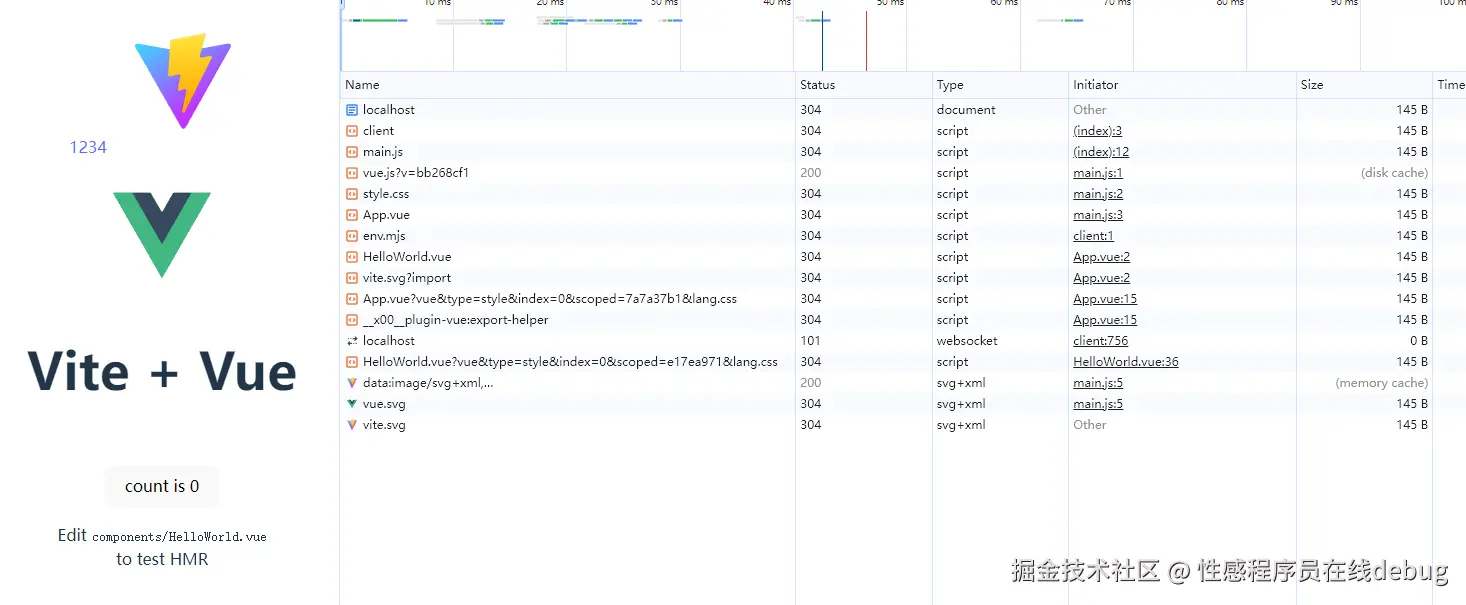
Task: Click the 'count is 0' button
Action: (162, 486)
